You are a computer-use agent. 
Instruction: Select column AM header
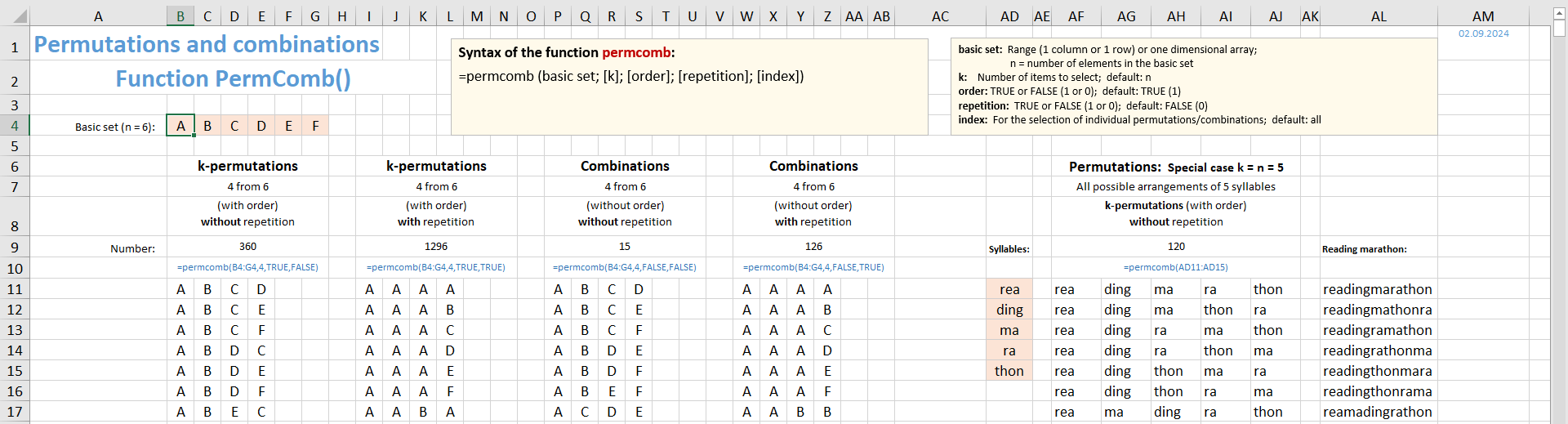[x=1483, y=16]
